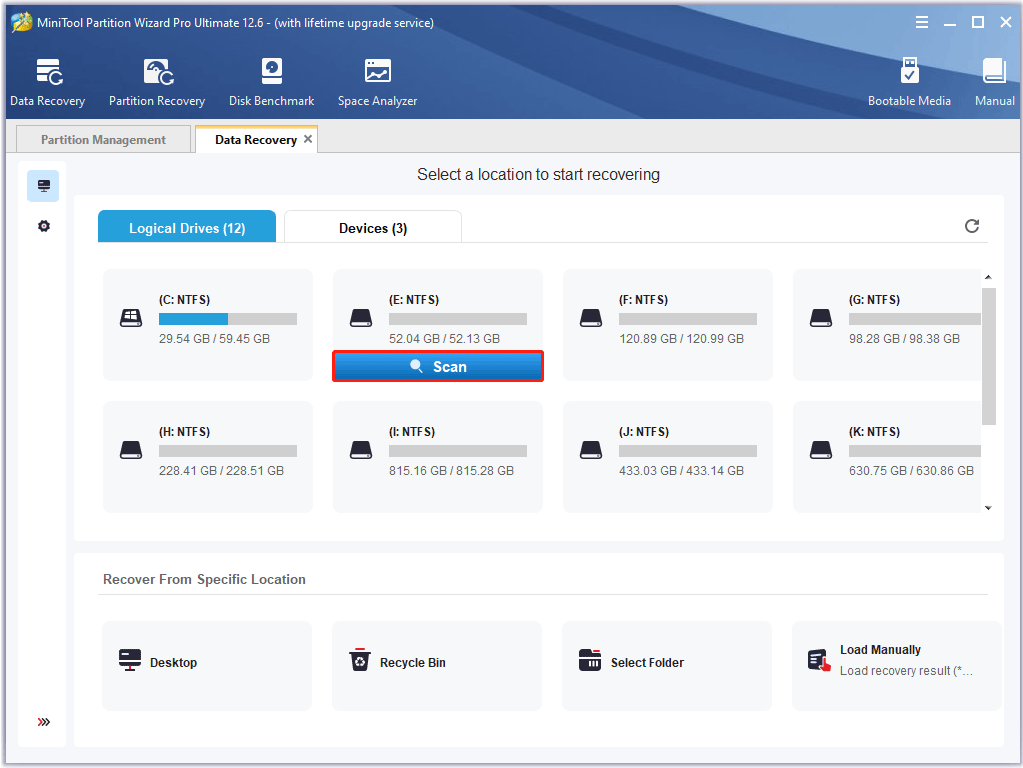Choose Recycle Bin as recovery location

(436, 666)
